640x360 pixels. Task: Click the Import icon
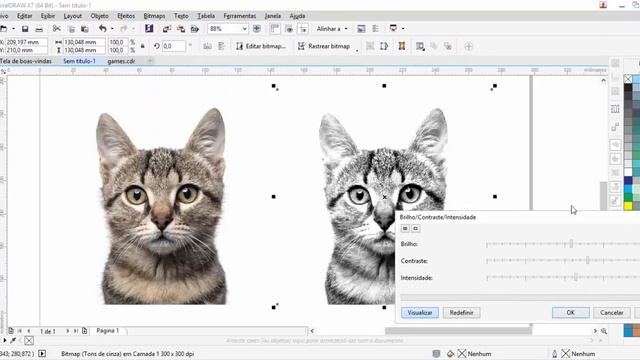[x=167, y=29]
